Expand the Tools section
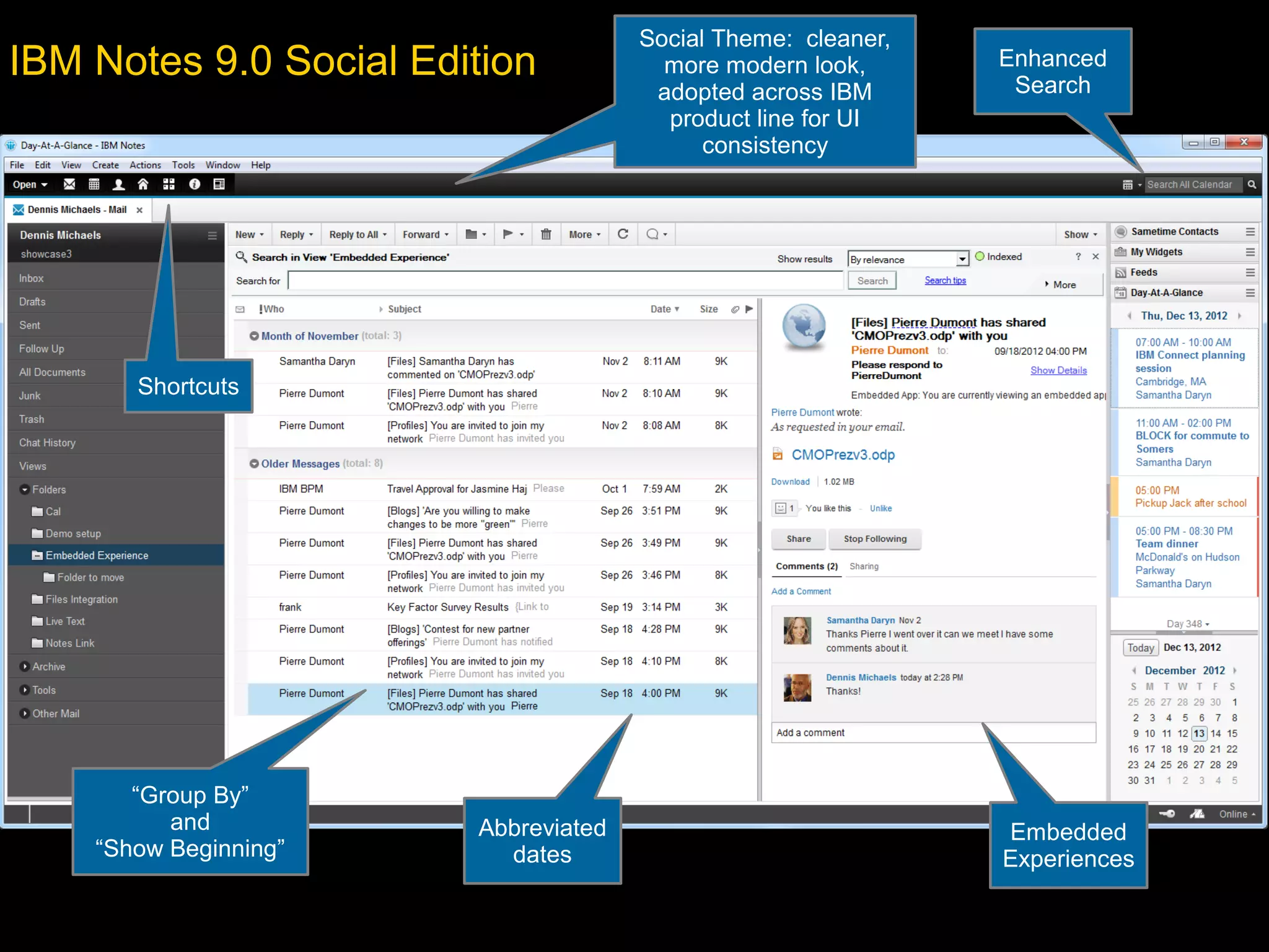Image resolution: width=1269 pixels, height=952 pixels. [25, 690]
